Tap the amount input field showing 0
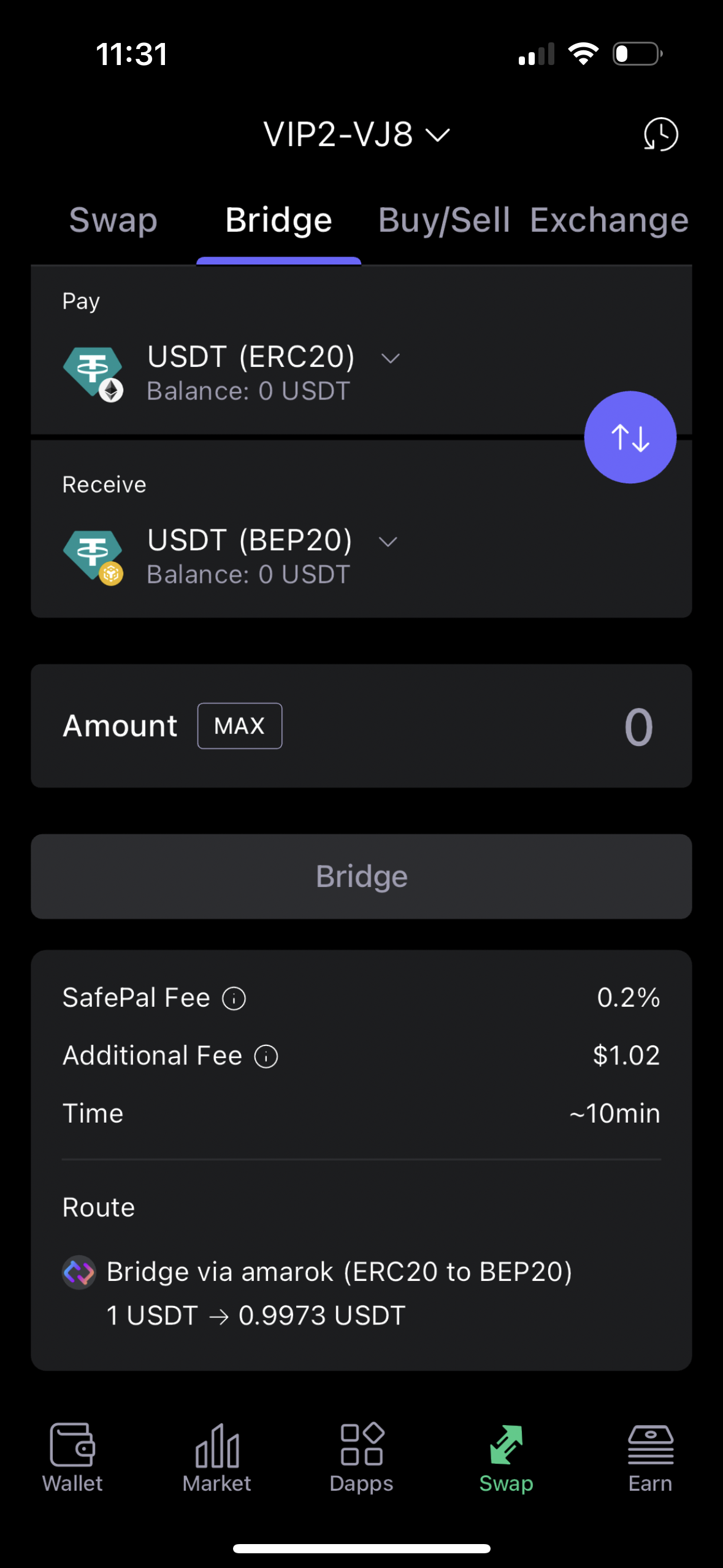This screenshot has height=1568, width=723. [x=638, y=727]
